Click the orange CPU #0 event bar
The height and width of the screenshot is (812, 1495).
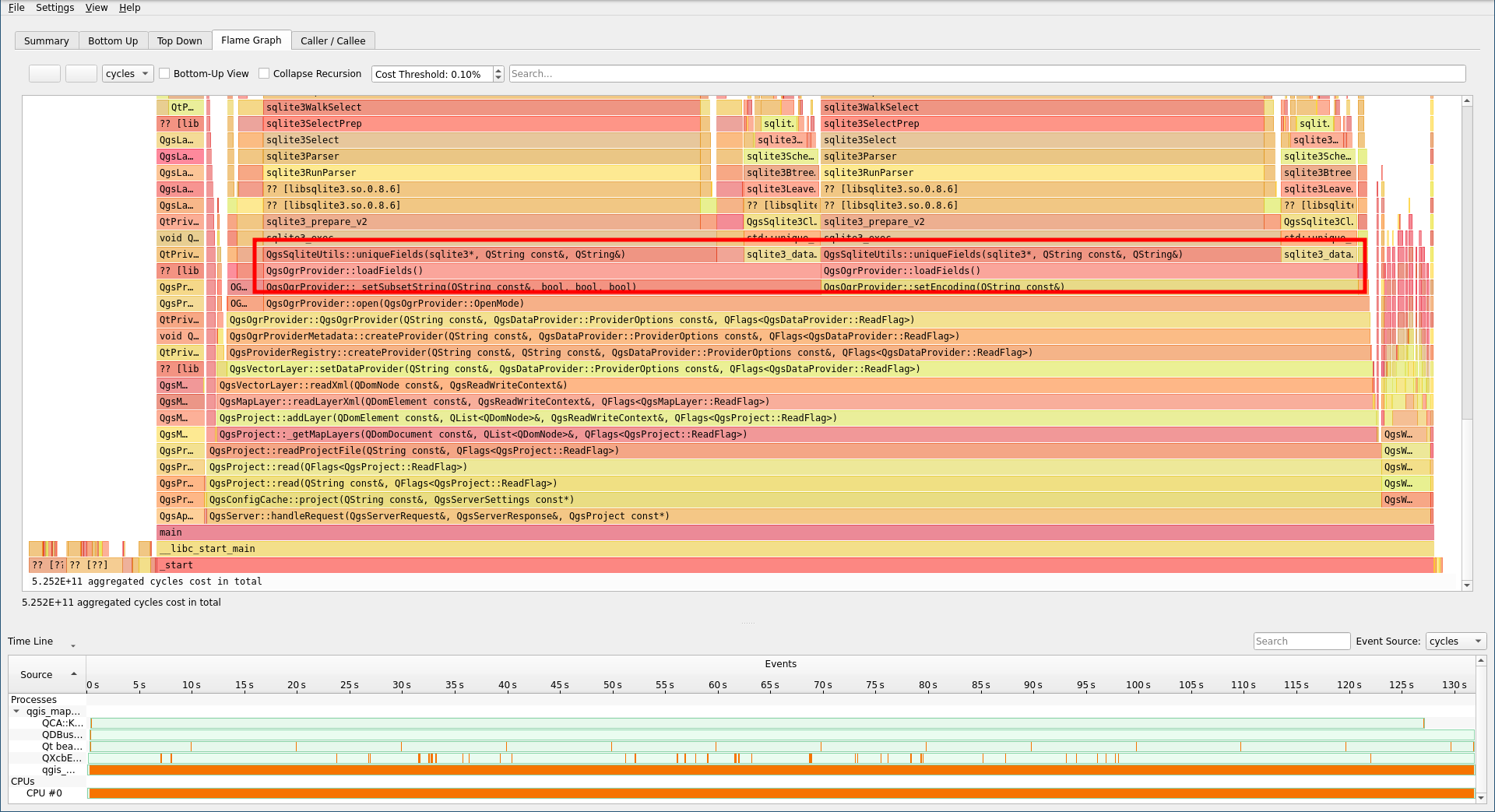(x=781, y=793)
